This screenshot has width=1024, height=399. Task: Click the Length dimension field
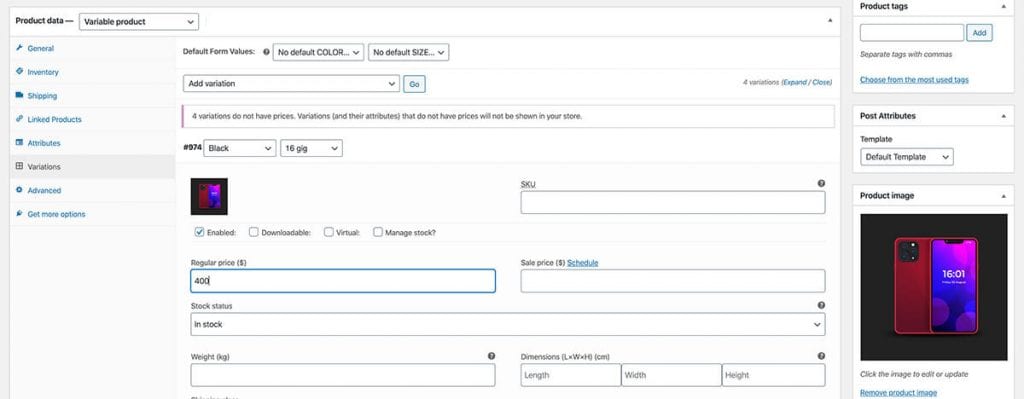click(571, 375)
